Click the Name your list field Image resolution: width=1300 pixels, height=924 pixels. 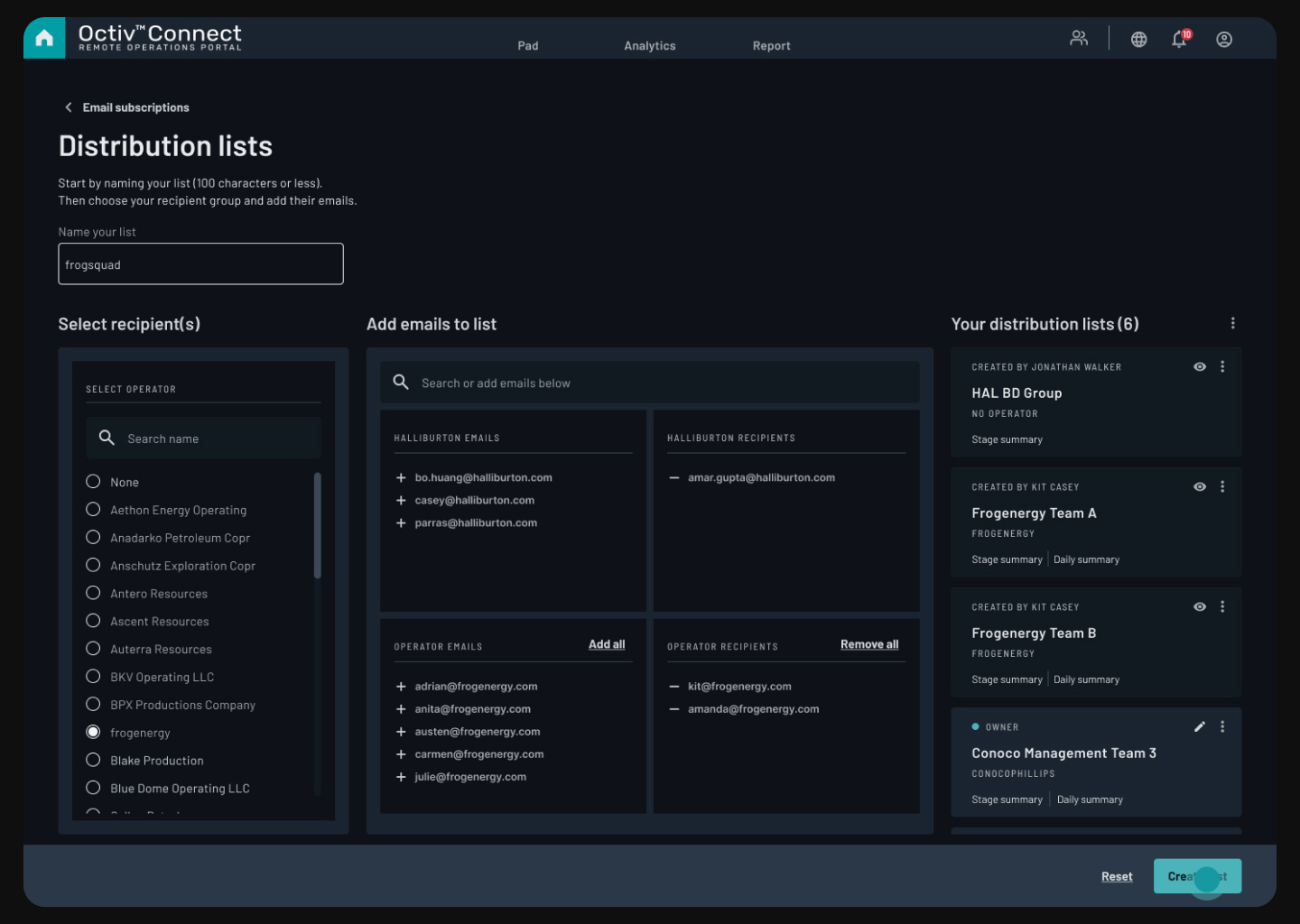click(200, 263)
